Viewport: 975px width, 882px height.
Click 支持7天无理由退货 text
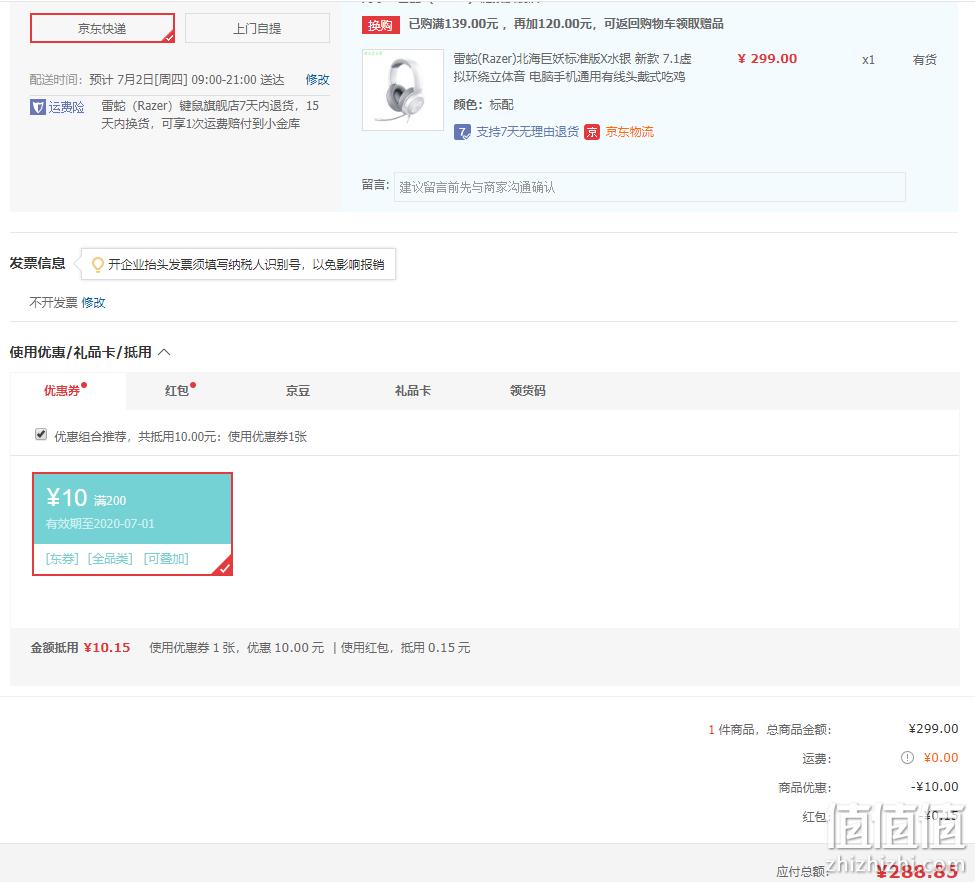tap(527, 132)
